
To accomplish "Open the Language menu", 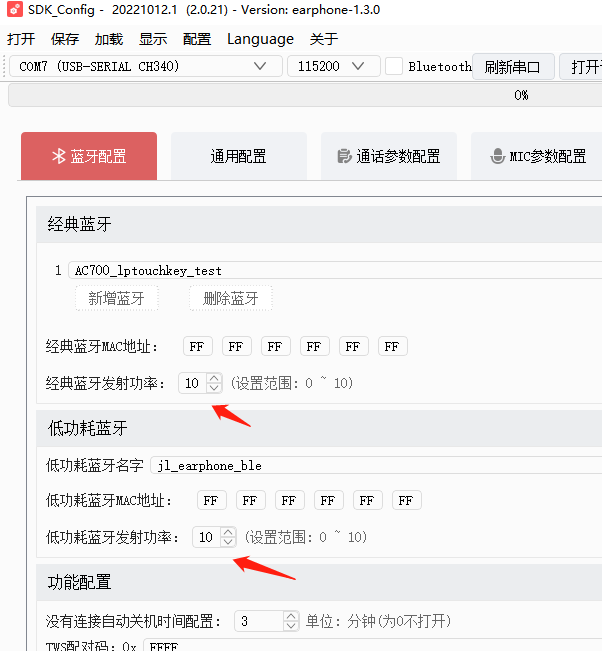I will 260,39.
